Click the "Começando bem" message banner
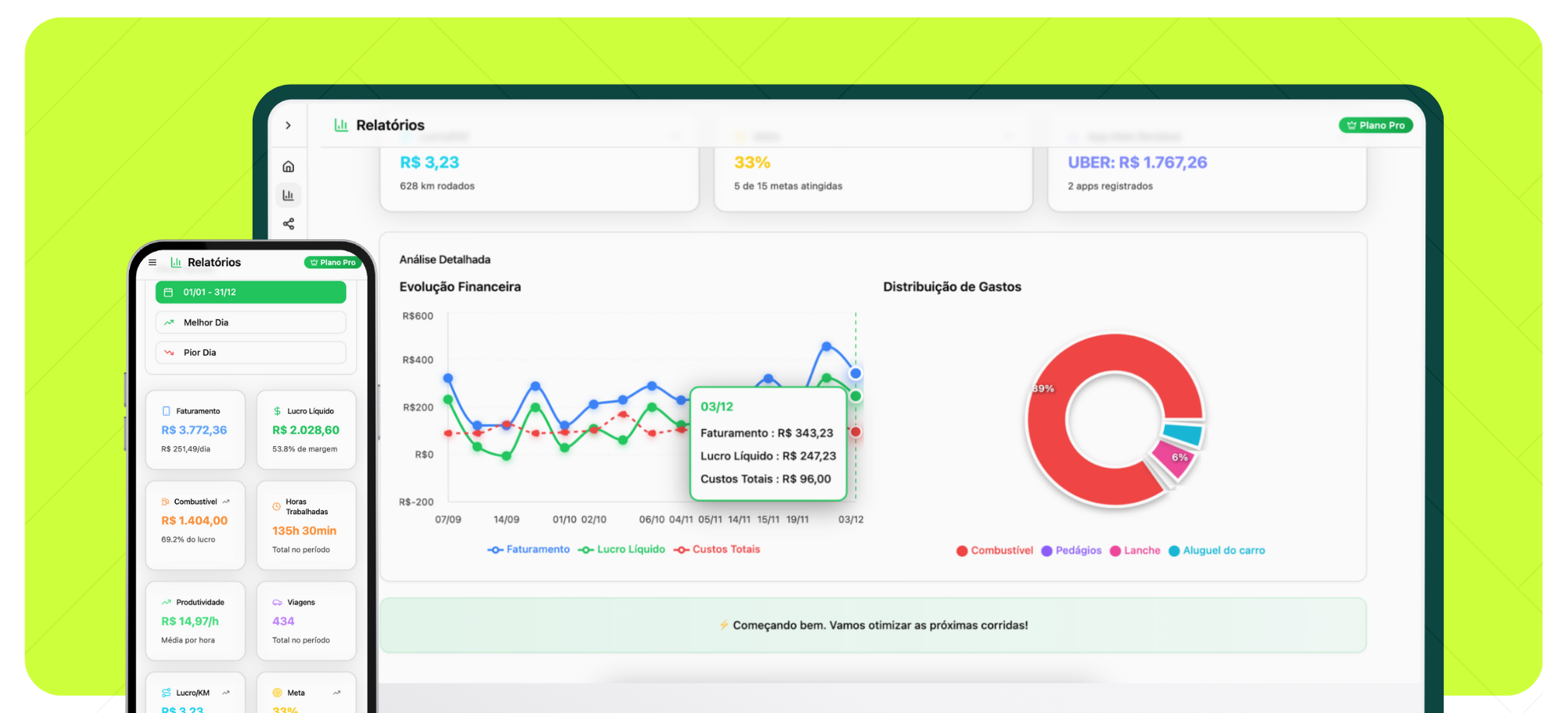This screenshot has width=1568, height=713. pyautogui.click(x=873, y=625)
